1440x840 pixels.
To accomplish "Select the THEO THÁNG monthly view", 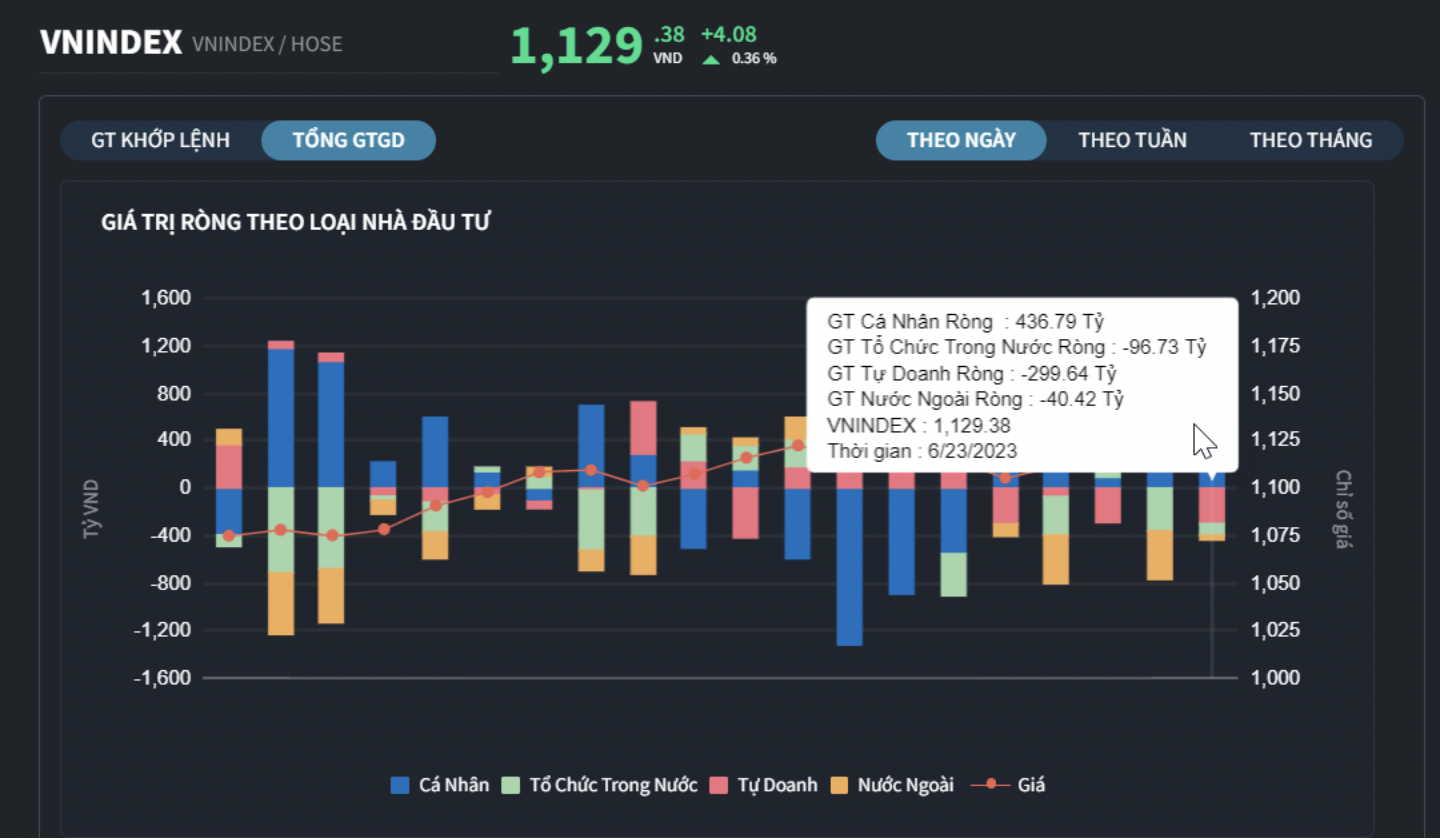I will pos(1310,140).
